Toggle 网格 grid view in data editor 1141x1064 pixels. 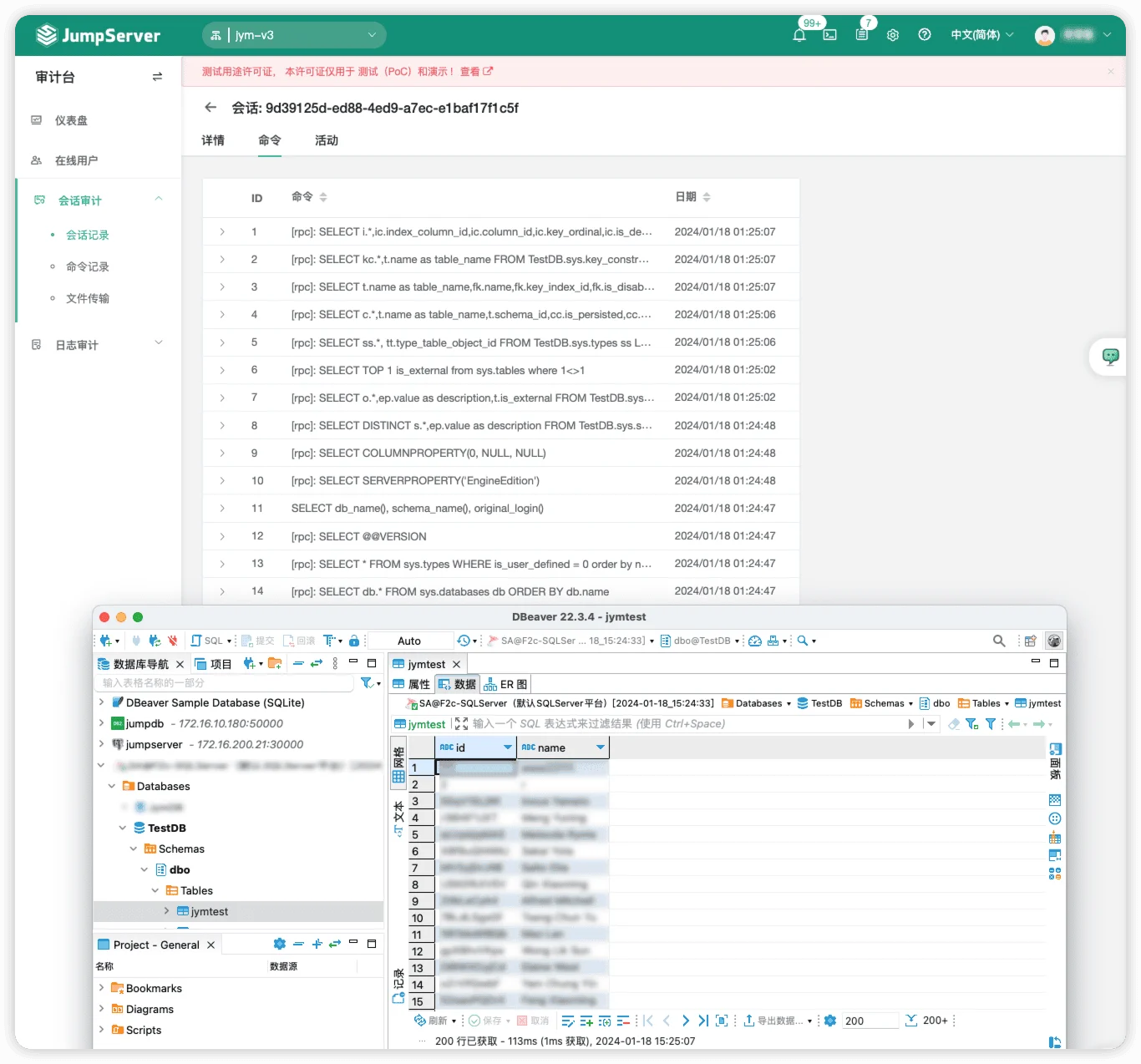coord(398,764)
